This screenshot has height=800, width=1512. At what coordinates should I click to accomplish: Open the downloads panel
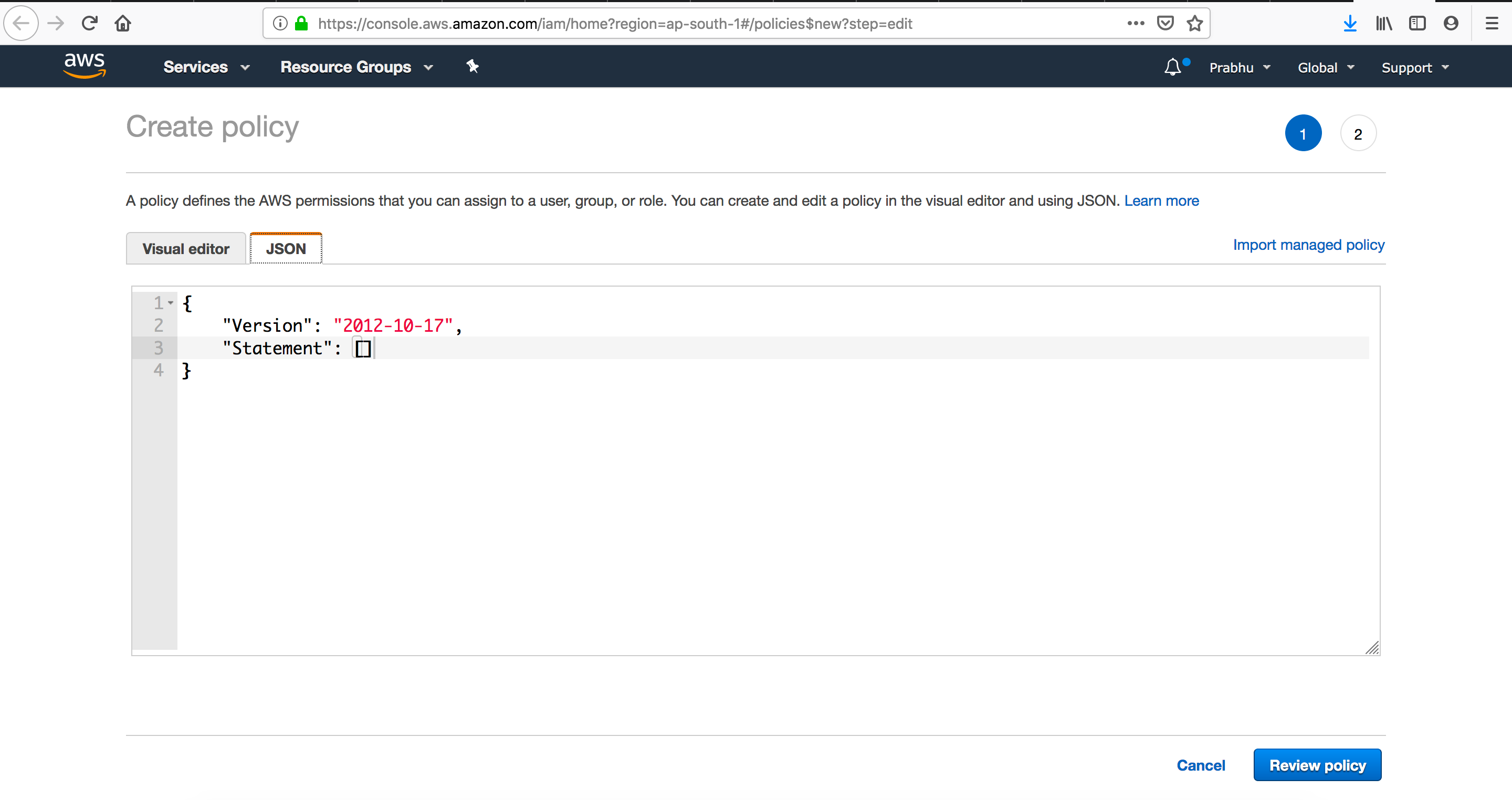(1350, 24)
